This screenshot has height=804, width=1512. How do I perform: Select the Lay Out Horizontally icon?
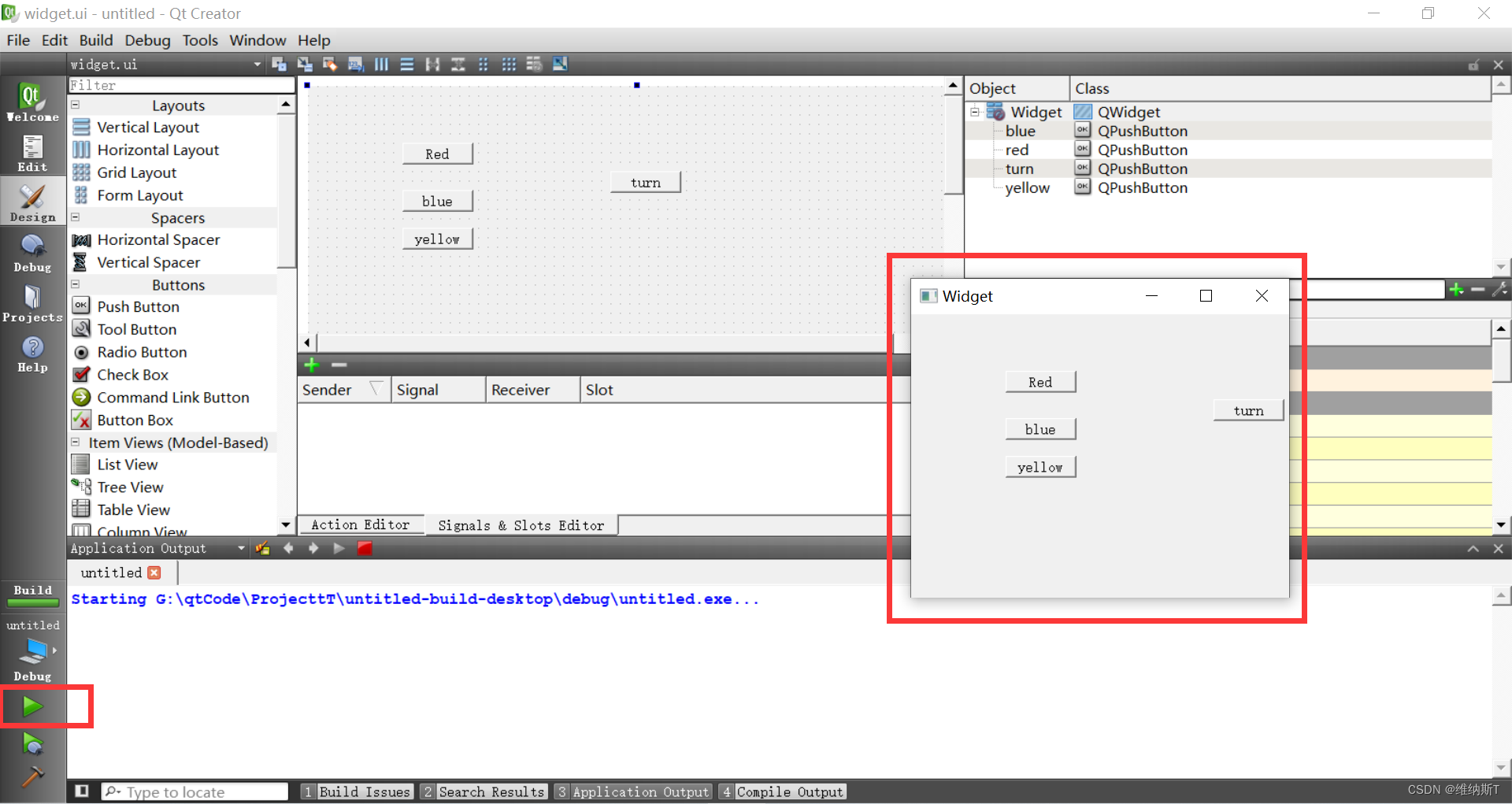pyautogui.click(x=381, y=64)
